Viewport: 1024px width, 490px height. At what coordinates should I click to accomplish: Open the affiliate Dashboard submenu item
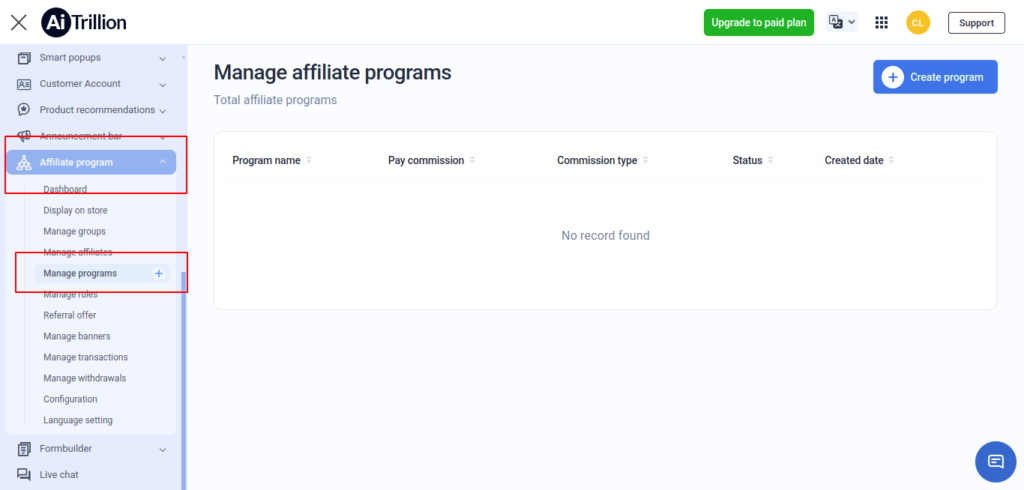tap(65, 189)
